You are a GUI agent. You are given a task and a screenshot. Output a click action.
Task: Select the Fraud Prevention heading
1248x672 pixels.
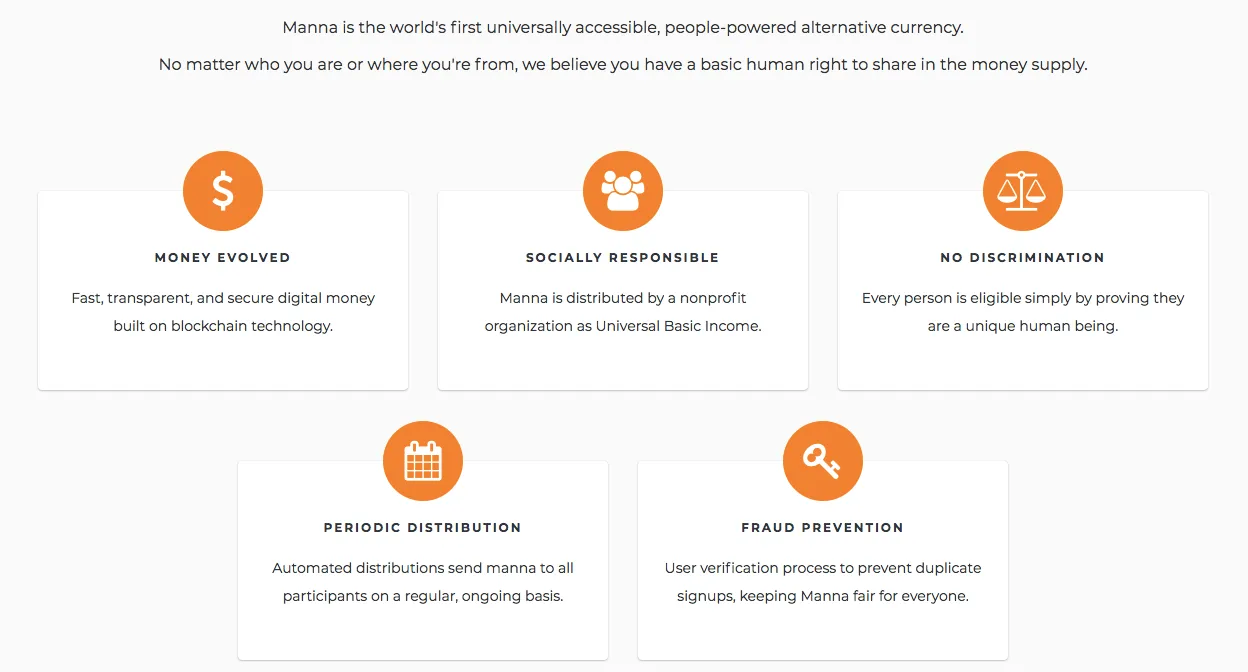click(823, 528)
